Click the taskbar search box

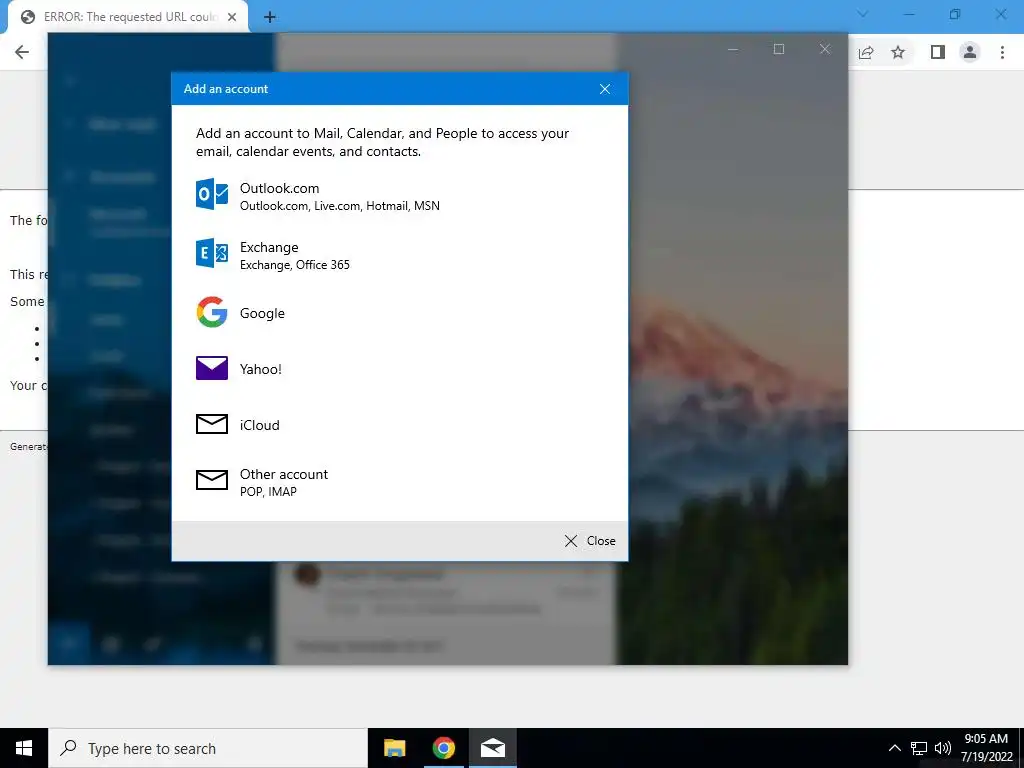pyautogui.click(x=208, y=748)
